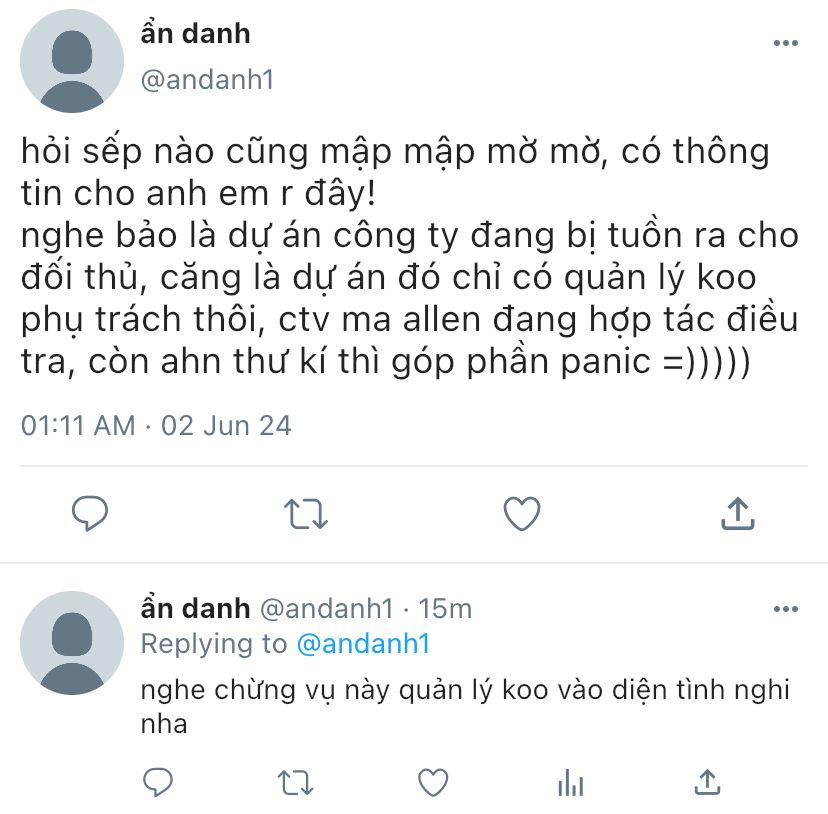Open ẩn danh's profile from main tweet name
The image size is (828, 814).
195,33
